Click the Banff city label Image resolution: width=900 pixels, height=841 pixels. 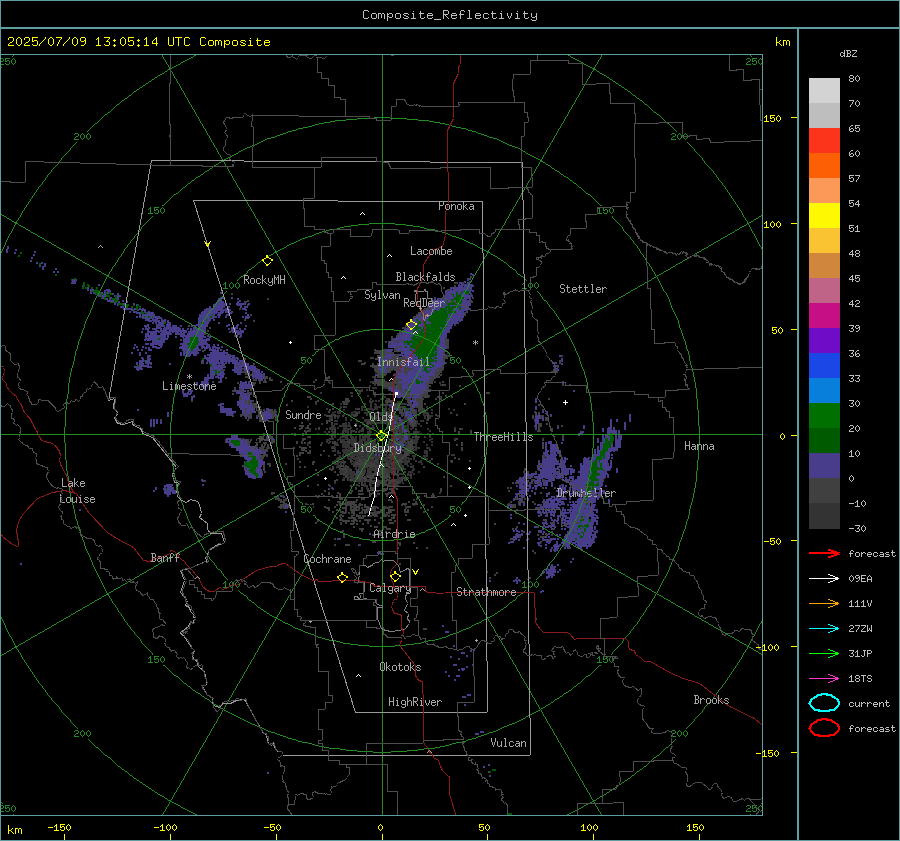(x=165, y=557)
